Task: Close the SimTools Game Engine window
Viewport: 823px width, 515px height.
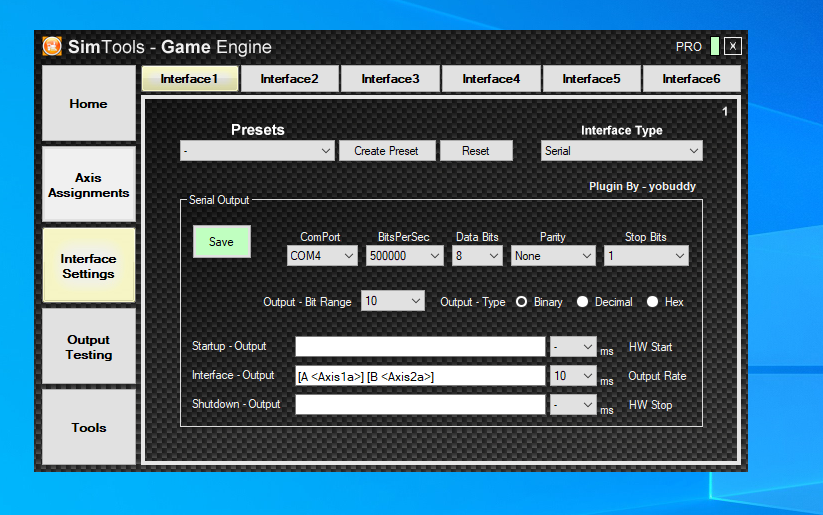Action: 733,46
